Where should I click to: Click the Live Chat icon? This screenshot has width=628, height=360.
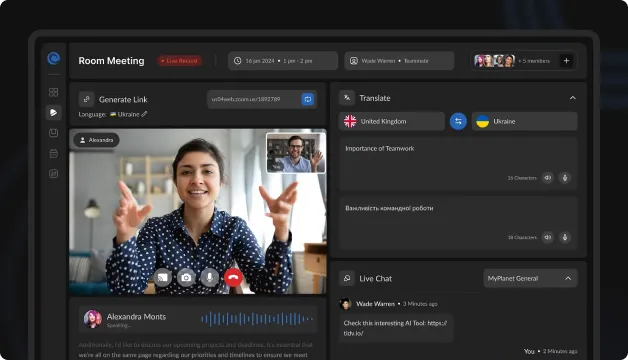tap(347, 278)
